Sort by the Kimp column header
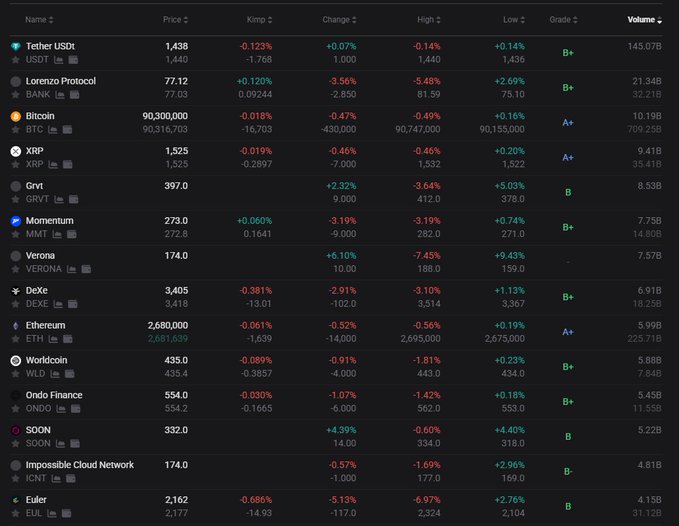Image resolution: width=679 pixels, height=526 pixels. 259,19
